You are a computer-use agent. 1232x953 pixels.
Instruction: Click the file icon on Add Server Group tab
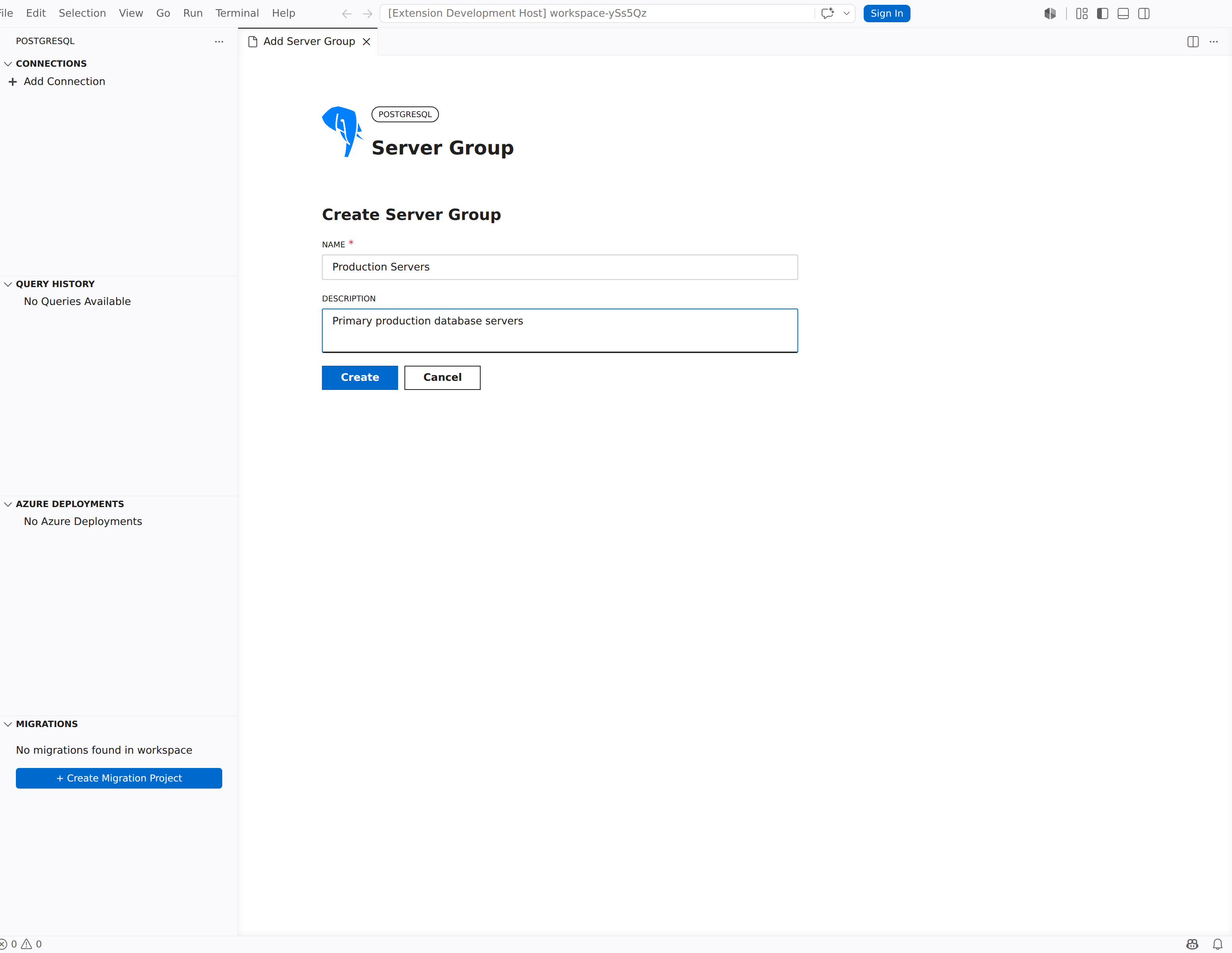253,42
